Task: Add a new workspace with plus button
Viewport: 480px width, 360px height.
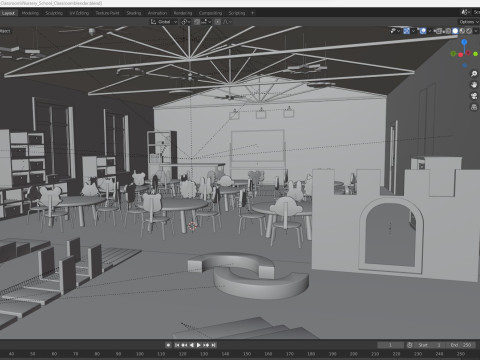Action: (252, 13)
